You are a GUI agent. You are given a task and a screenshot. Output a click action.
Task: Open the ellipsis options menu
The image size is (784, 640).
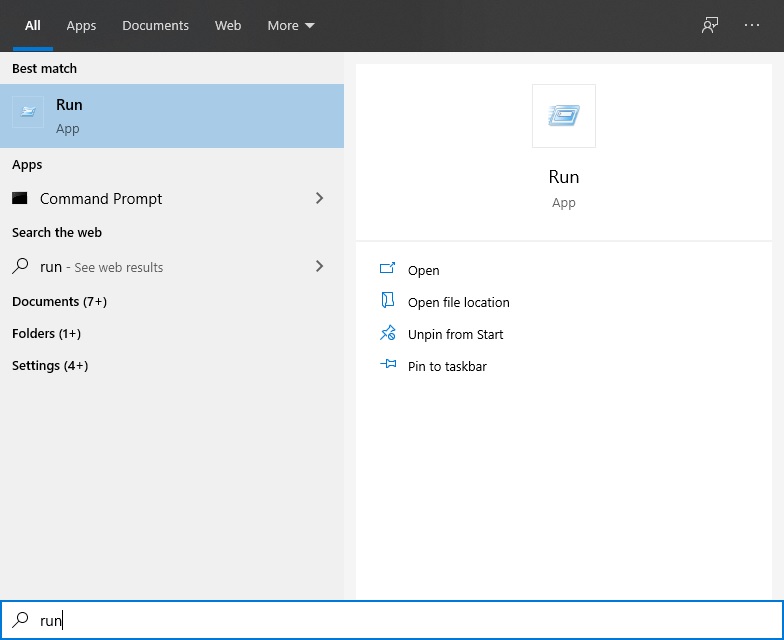coord(752,25)
